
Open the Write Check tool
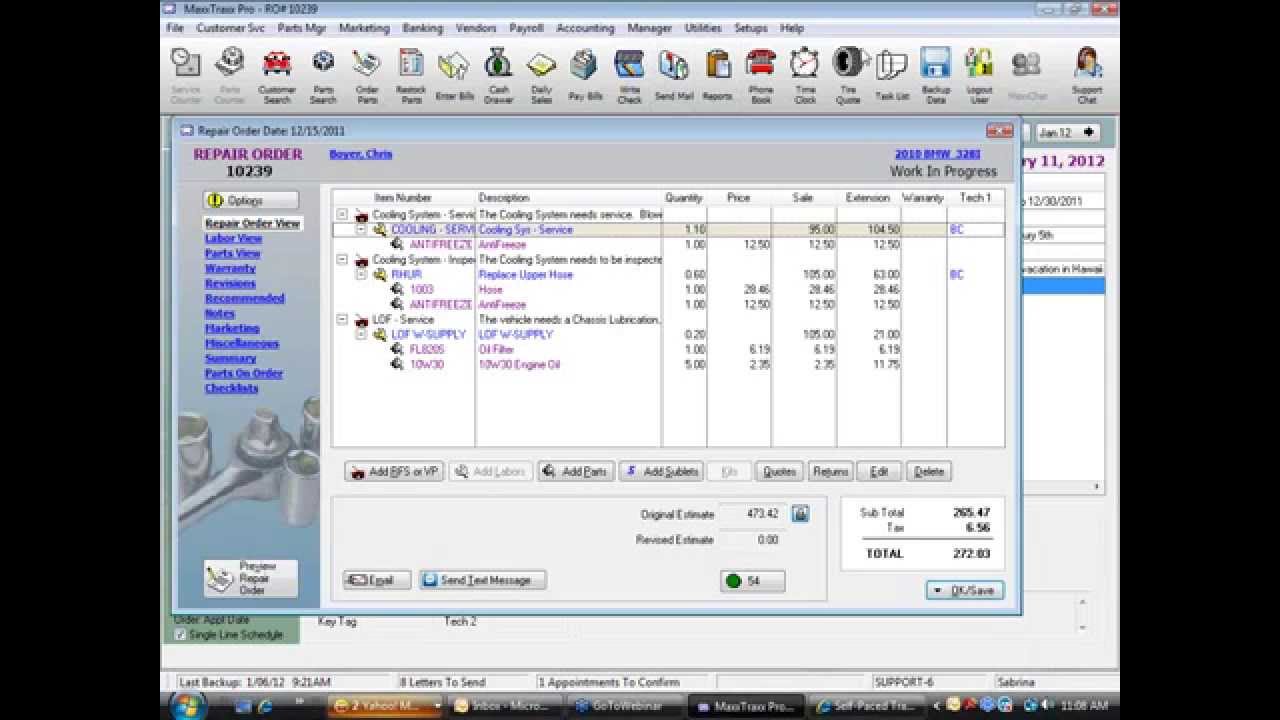pos(629,75)
